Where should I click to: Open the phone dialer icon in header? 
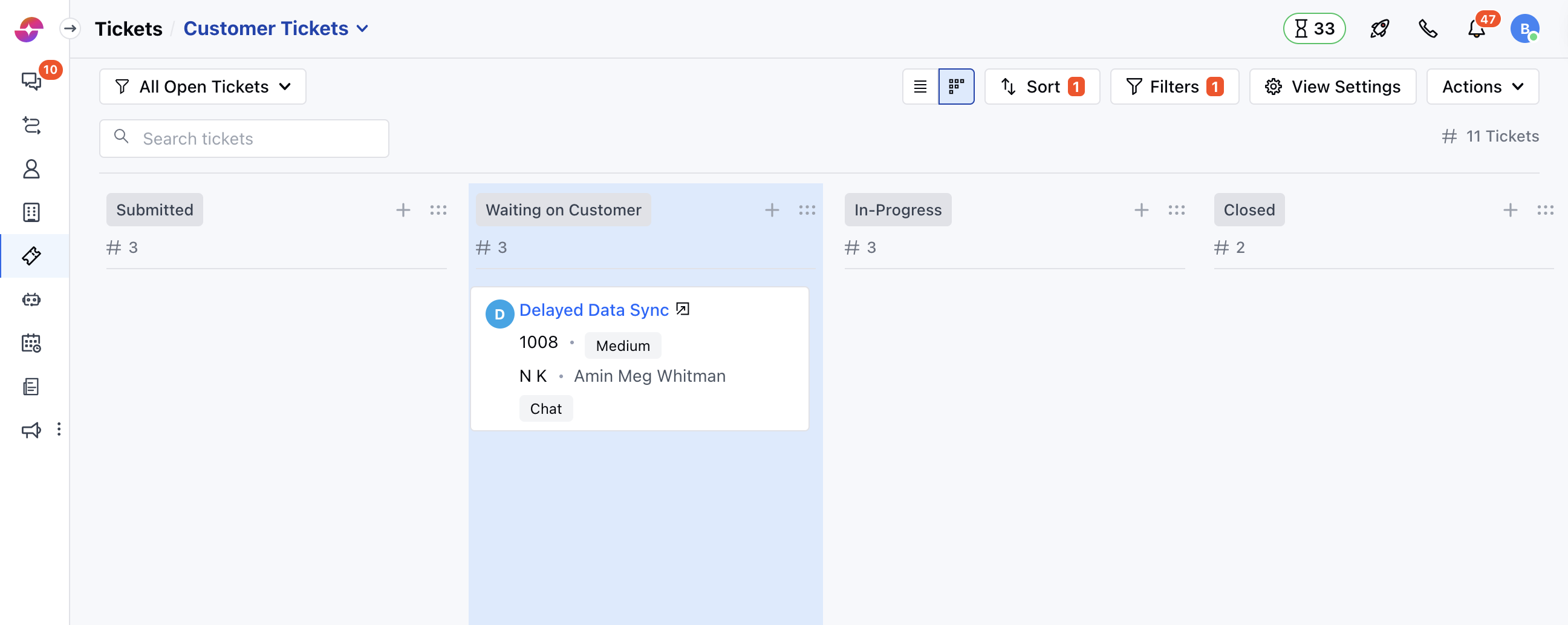point(1428,28)
